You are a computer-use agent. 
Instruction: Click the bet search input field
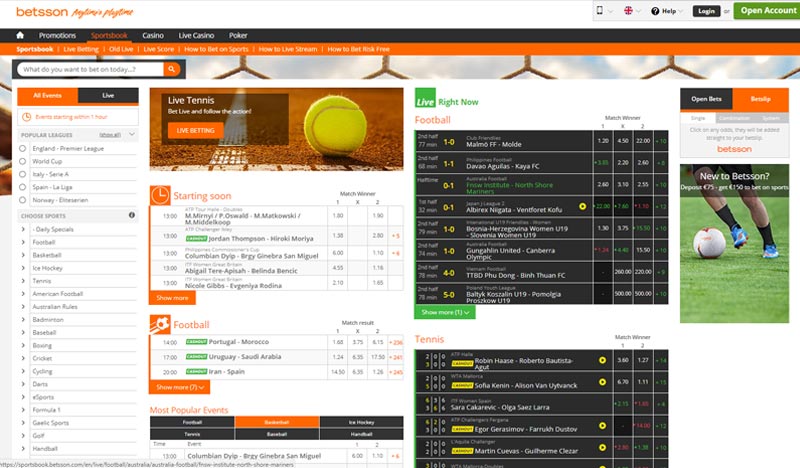coord(90,70)
